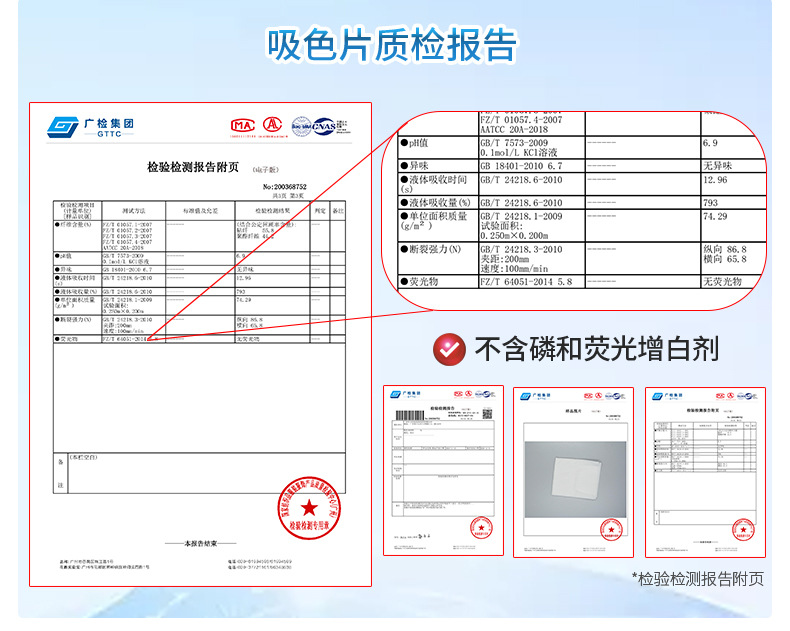The height and width of the screenshot is (631, 790).
Task: Click GB/T 24218.3-2010 in the enlarged table
Action: 521,249
